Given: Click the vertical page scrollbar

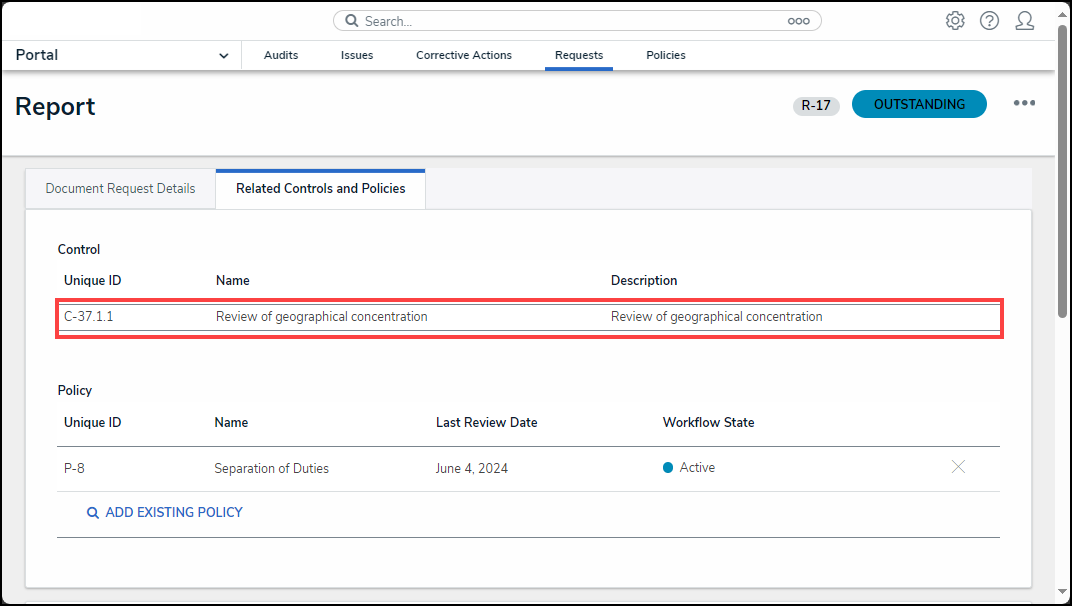Looking at the screenshot, I should point(1063,170).
